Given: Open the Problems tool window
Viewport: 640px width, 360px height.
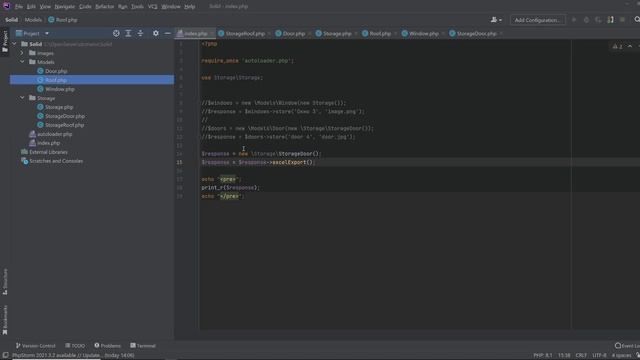Looking at the screenshot, I should [107, 346].
